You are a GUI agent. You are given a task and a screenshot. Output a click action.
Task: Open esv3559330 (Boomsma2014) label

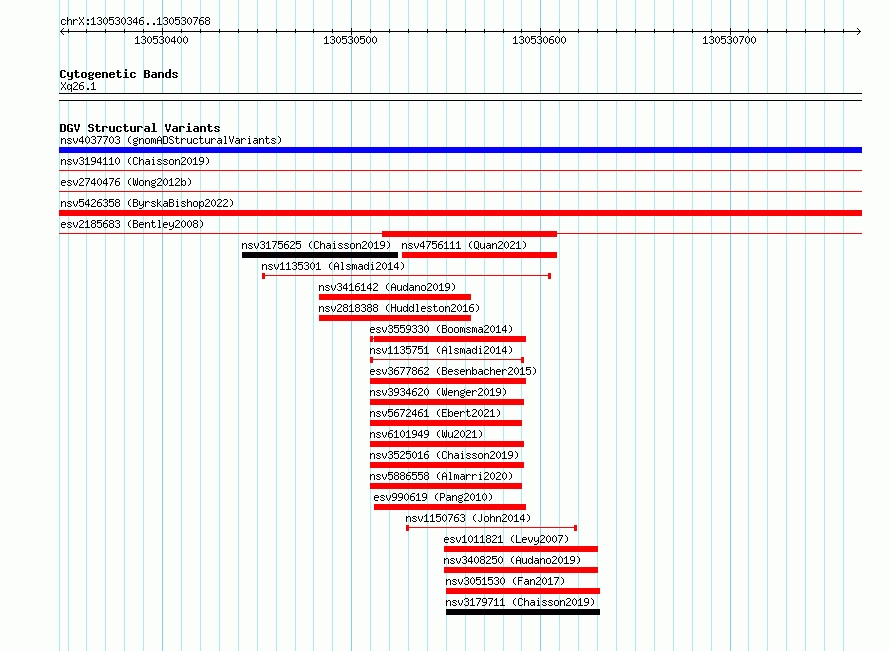click(x=441, y=329)
